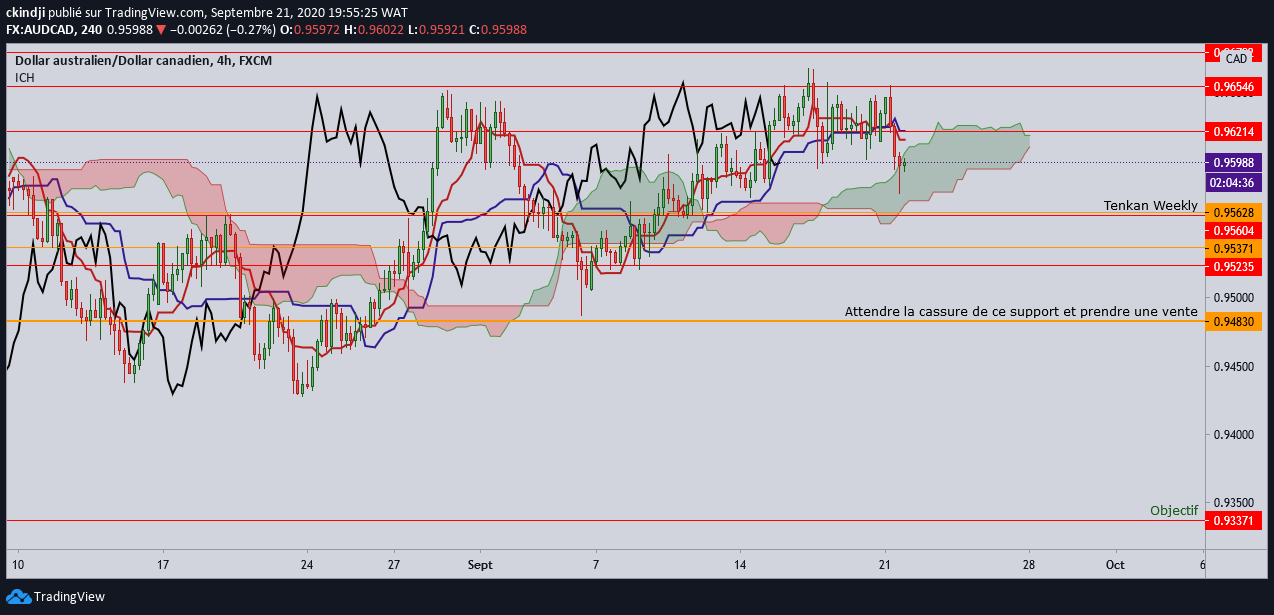Click the orange 0.95628 price label
Screen dimensions: 1274x615
(x=1236, y=213)
